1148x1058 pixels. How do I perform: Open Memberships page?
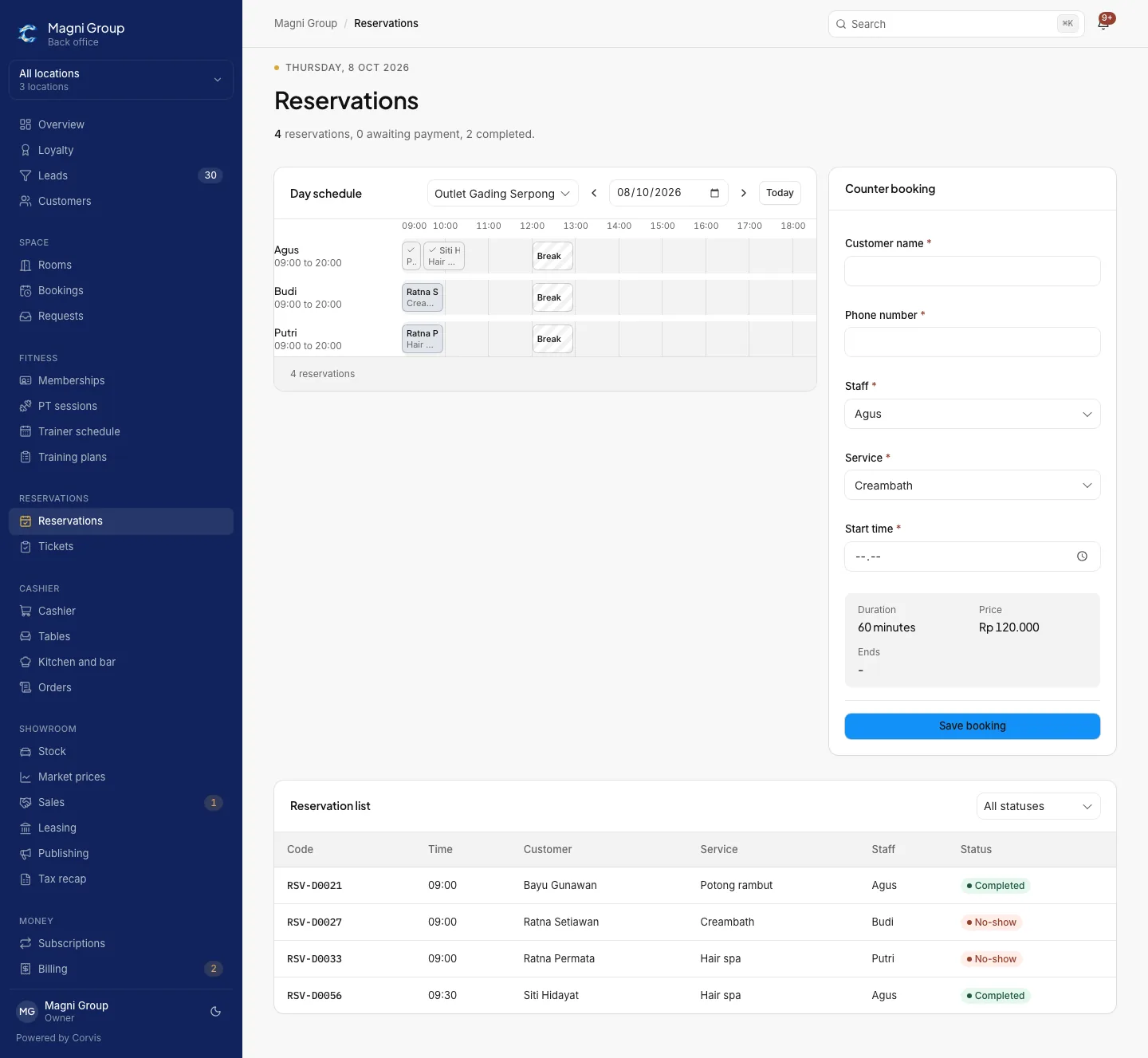(121, 380)
